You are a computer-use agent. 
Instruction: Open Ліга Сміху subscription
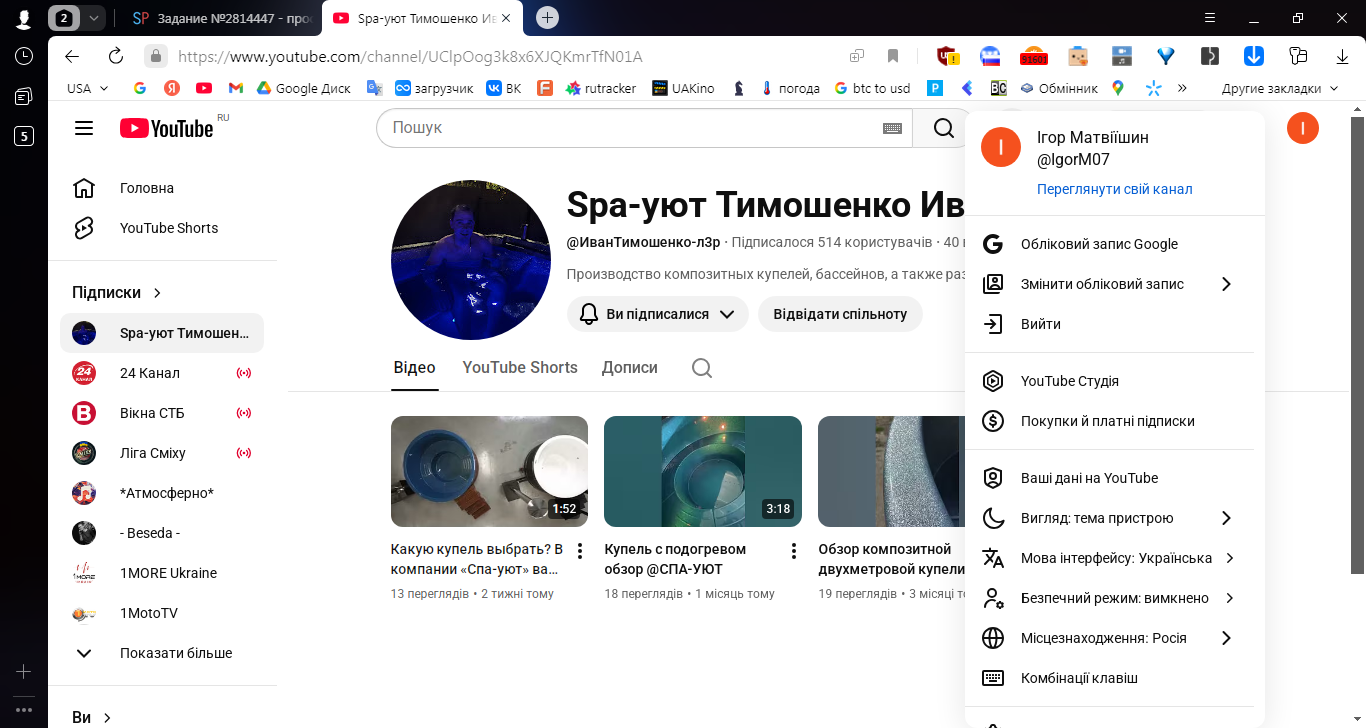[x=162, y=453]
